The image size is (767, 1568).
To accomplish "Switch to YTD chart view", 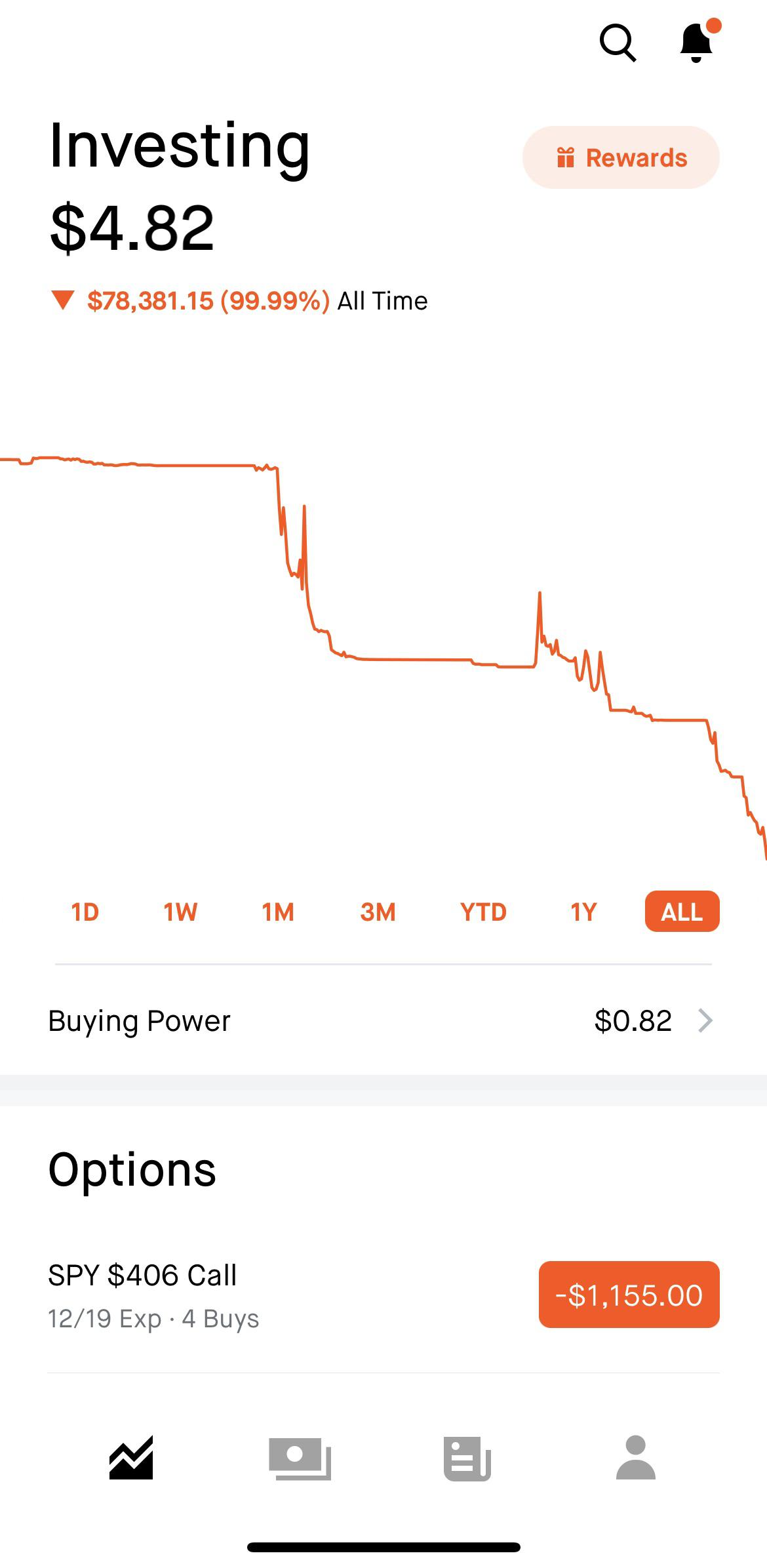I will pyautogui.click(x=483, y=912).
